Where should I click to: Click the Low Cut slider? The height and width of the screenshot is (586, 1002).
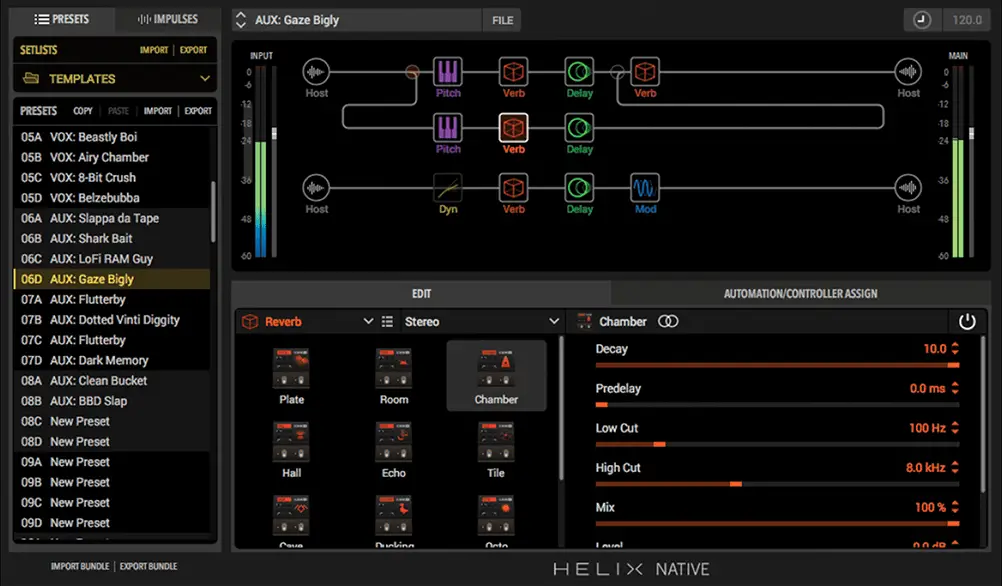[x=777, y=444]
